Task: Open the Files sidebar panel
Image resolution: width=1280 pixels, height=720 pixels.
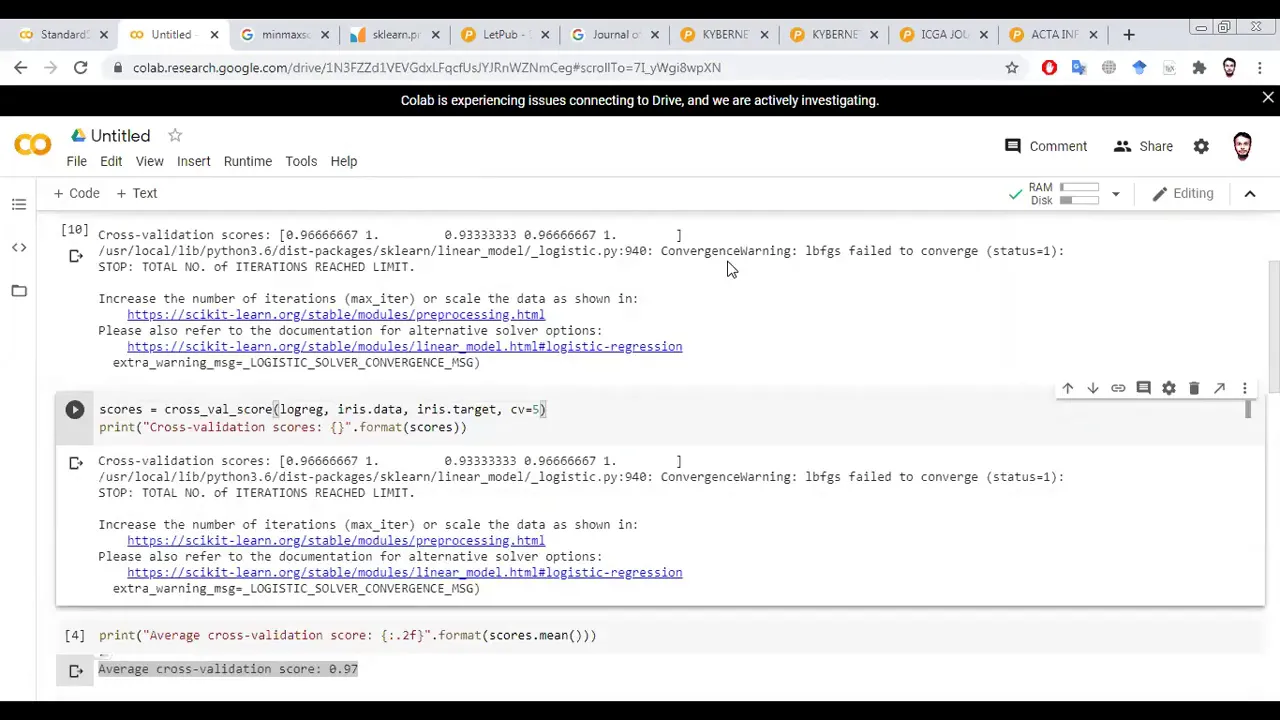Action: 19,290
